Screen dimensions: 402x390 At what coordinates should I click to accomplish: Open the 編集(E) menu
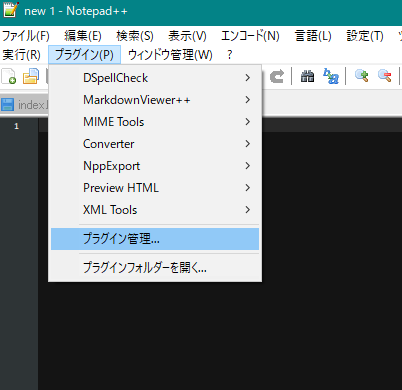[83, 36]
